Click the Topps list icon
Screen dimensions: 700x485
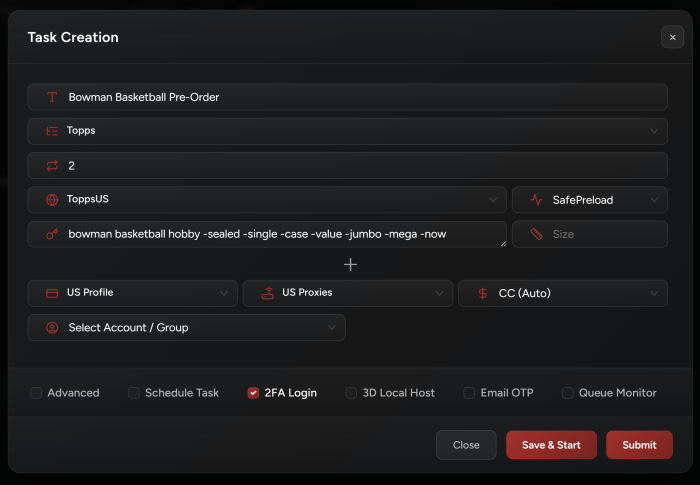point(52,131)
